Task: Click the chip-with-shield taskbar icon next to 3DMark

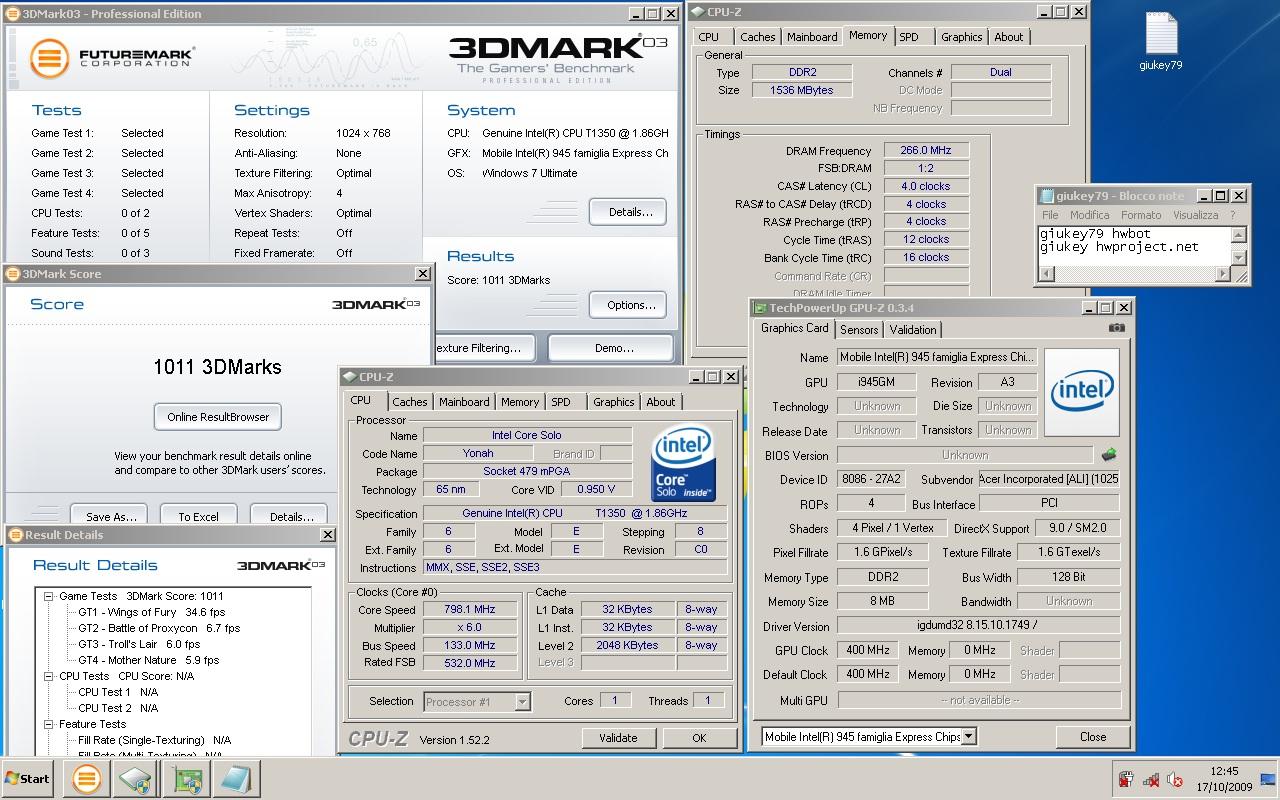Action: (x=135, y=779)
